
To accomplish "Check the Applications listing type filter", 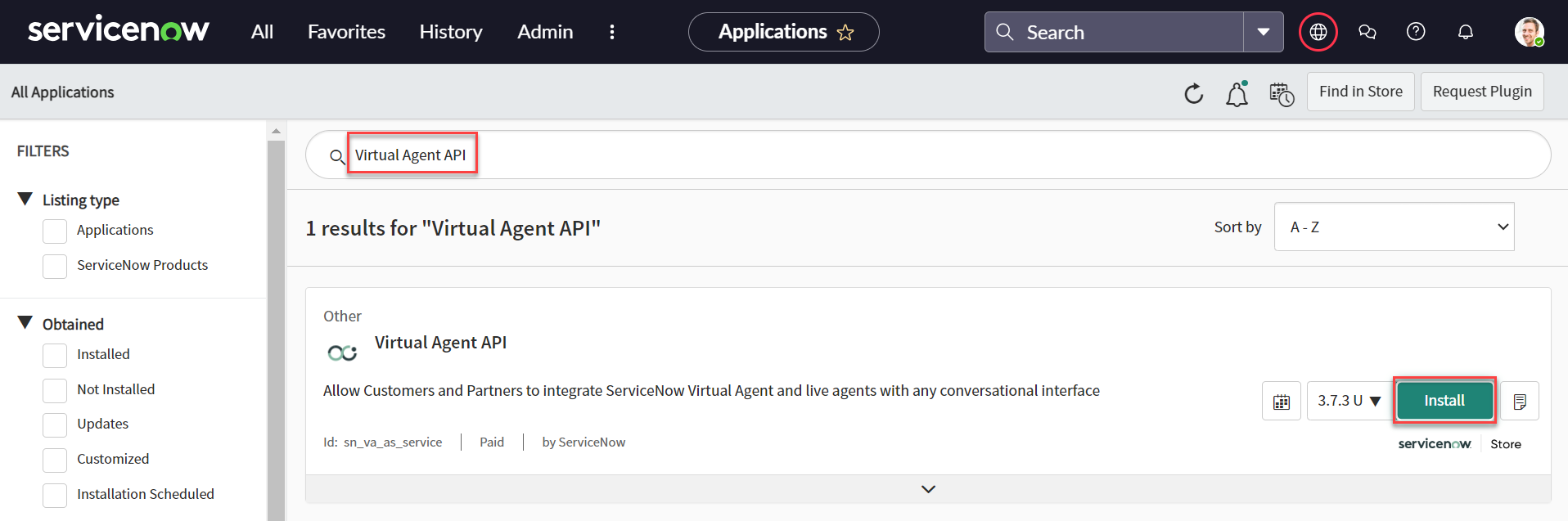I will tap(55, 231).
